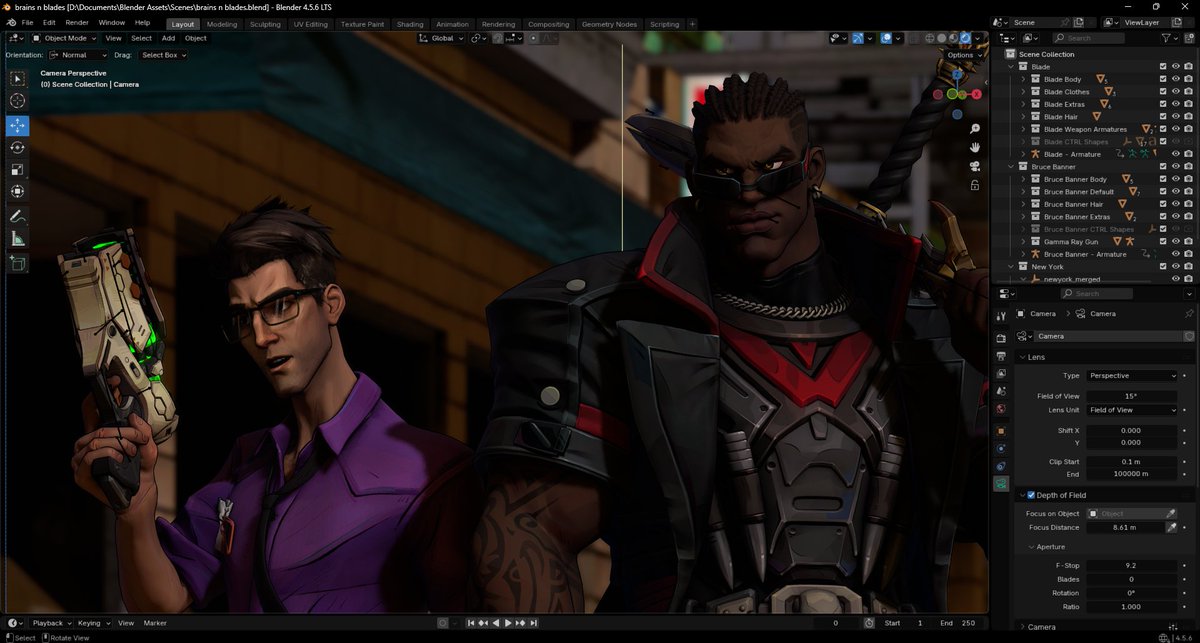Uncheck the Bruce Banner collection checkbox
This screenshot has width=1200, height=643.
point(1163,167)
